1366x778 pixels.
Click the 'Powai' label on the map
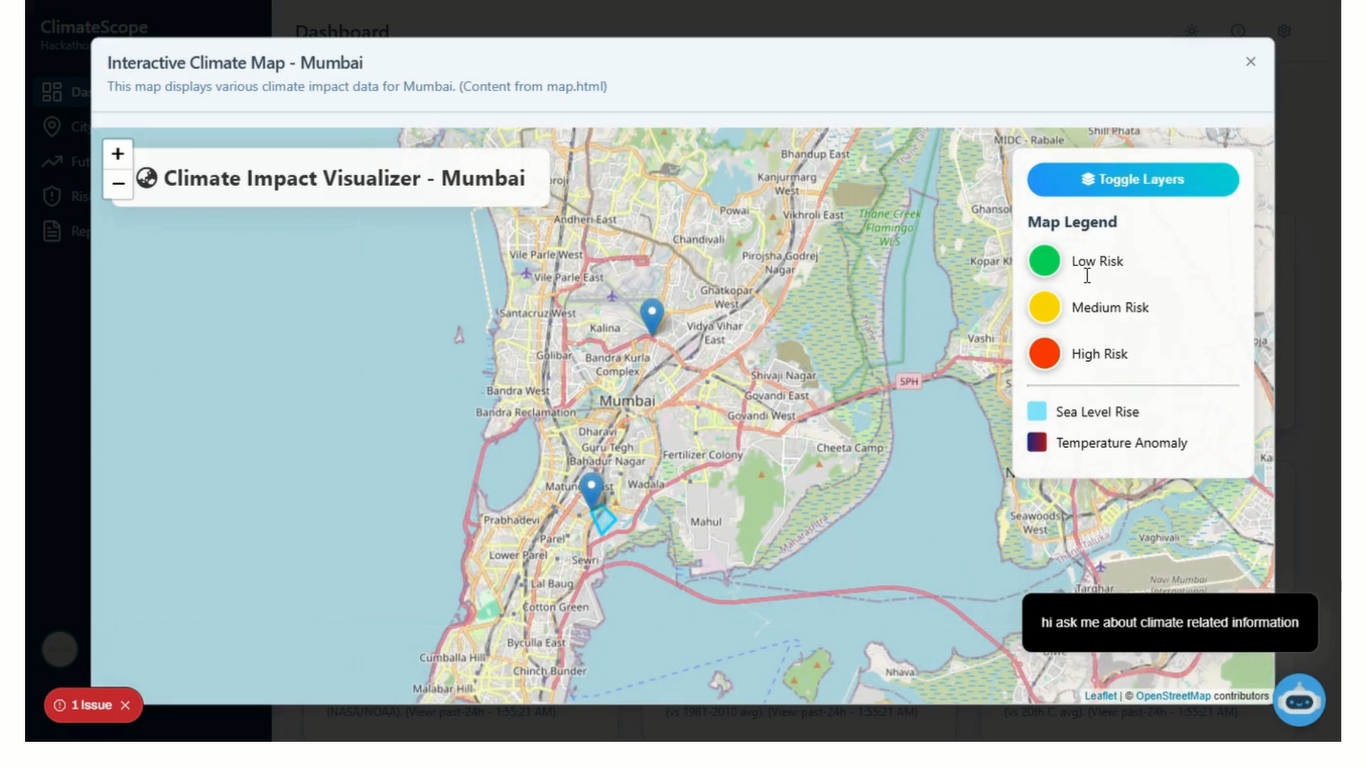click(x=734, y=211)
